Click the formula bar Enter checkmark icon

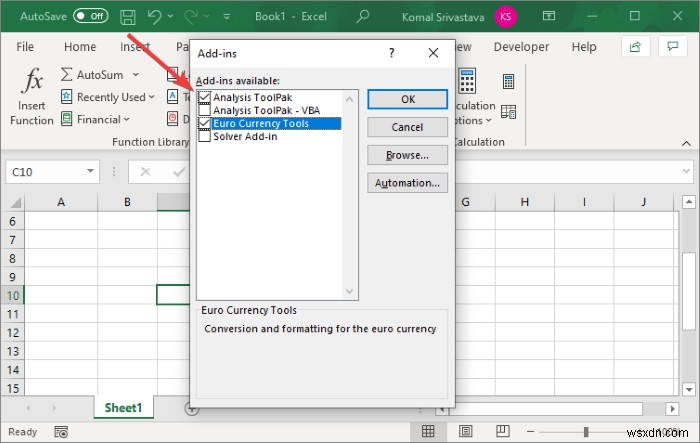click(179, 172)
